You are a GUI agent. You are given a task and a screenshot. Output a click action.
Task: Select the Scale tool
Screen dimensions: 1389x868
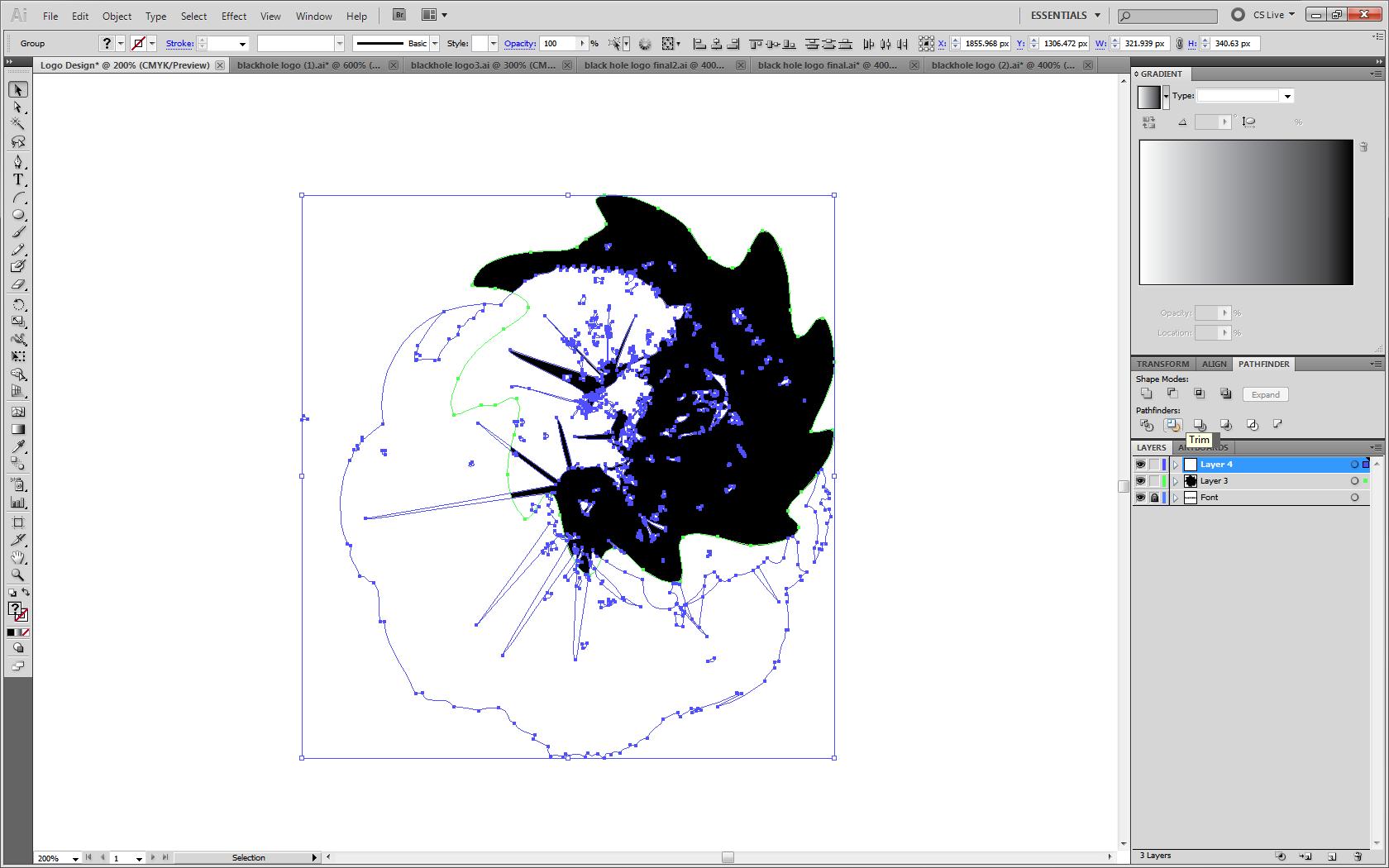tap(18, 322)
